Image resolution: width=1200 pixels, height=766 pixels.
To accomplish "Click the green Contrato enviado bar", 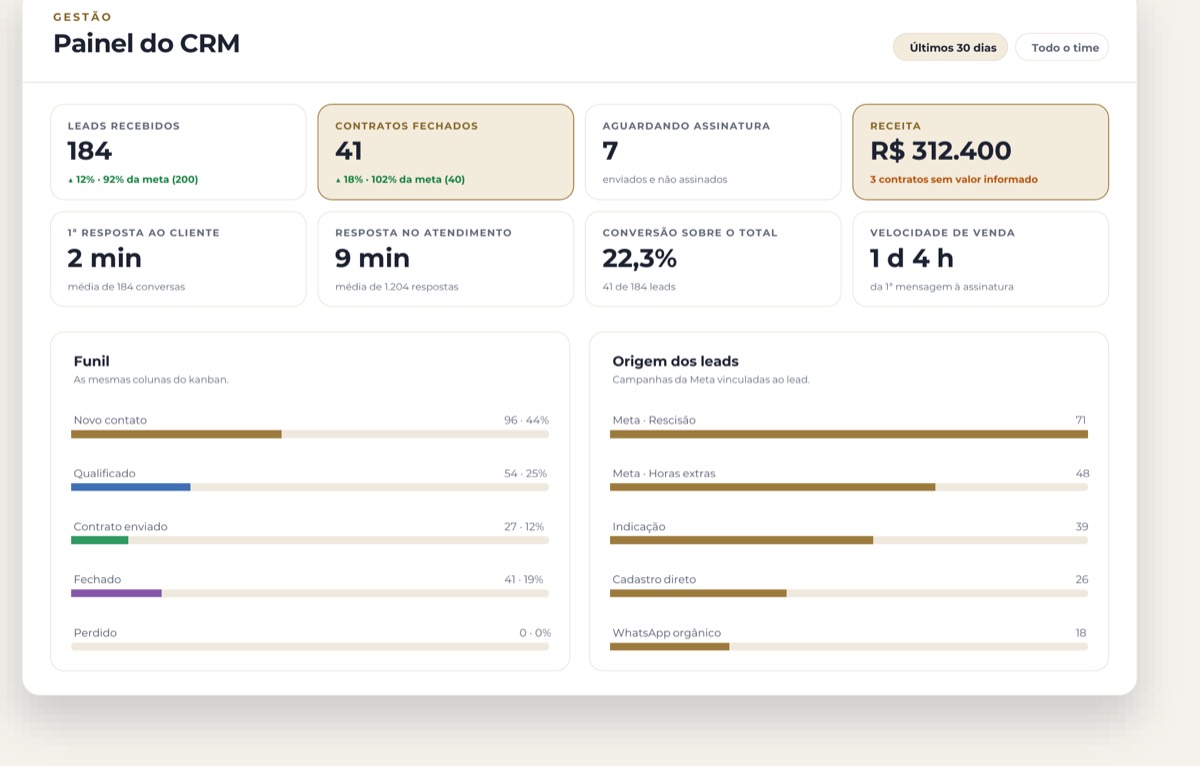I will pyautogui.click(x=100, y=540).
